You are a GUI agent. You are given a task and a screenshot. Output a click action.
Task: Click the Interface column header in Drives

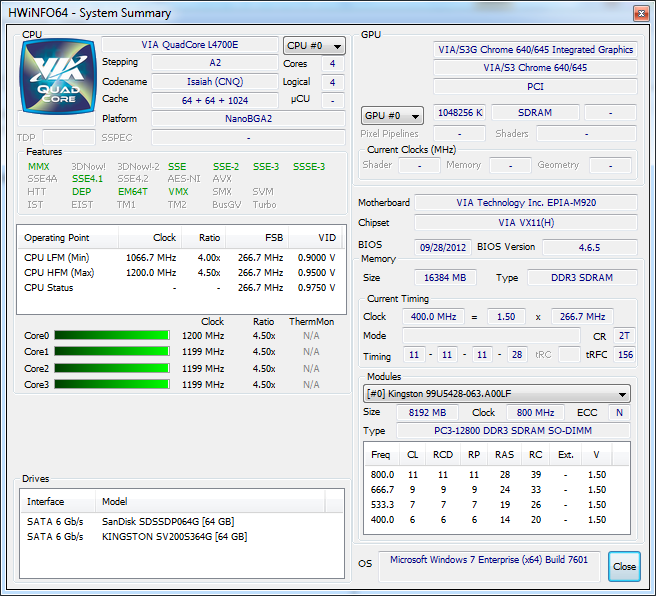(58, 501)
